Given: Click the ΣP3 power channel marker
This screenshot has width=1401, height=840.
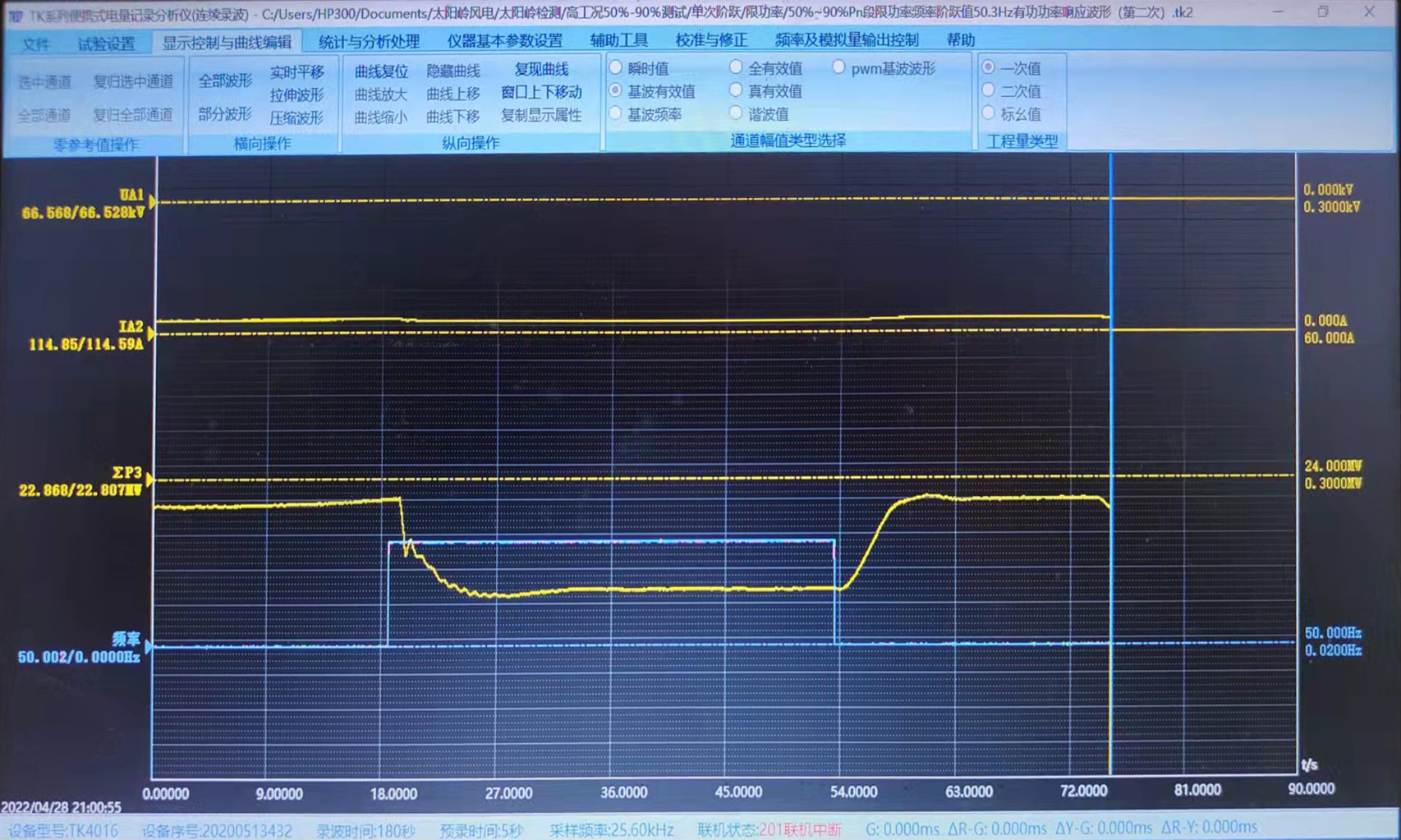Looking at the screenshot, I should 149,480.
